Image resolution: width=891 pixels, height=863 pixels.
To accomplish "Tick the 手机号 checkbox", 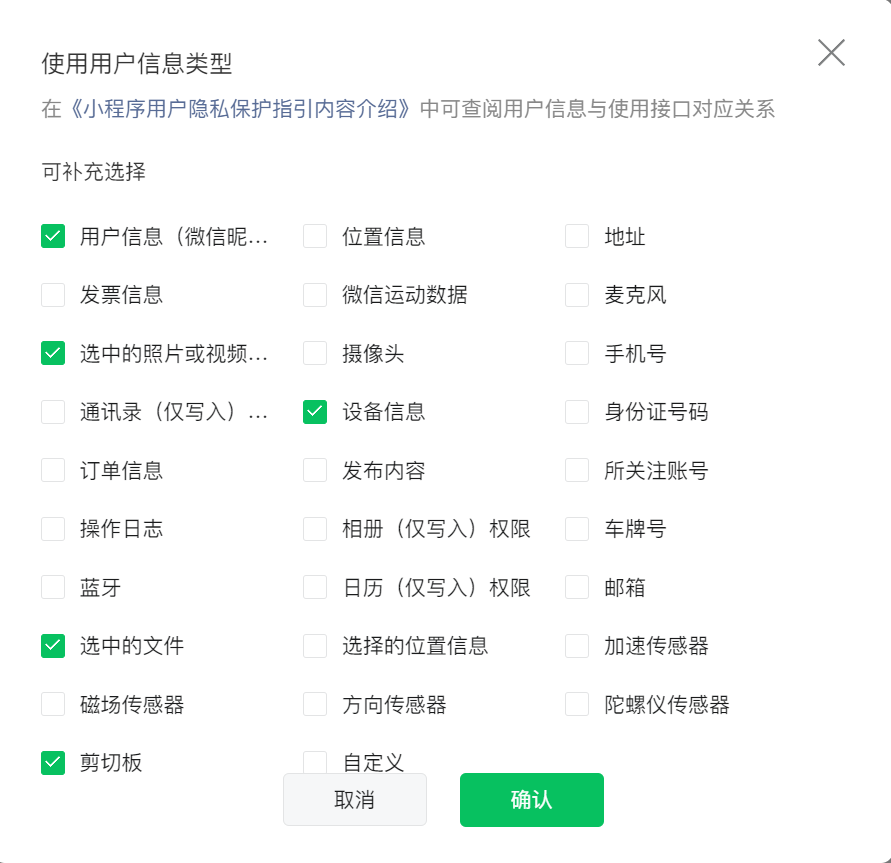I will [x=577, y=353].
